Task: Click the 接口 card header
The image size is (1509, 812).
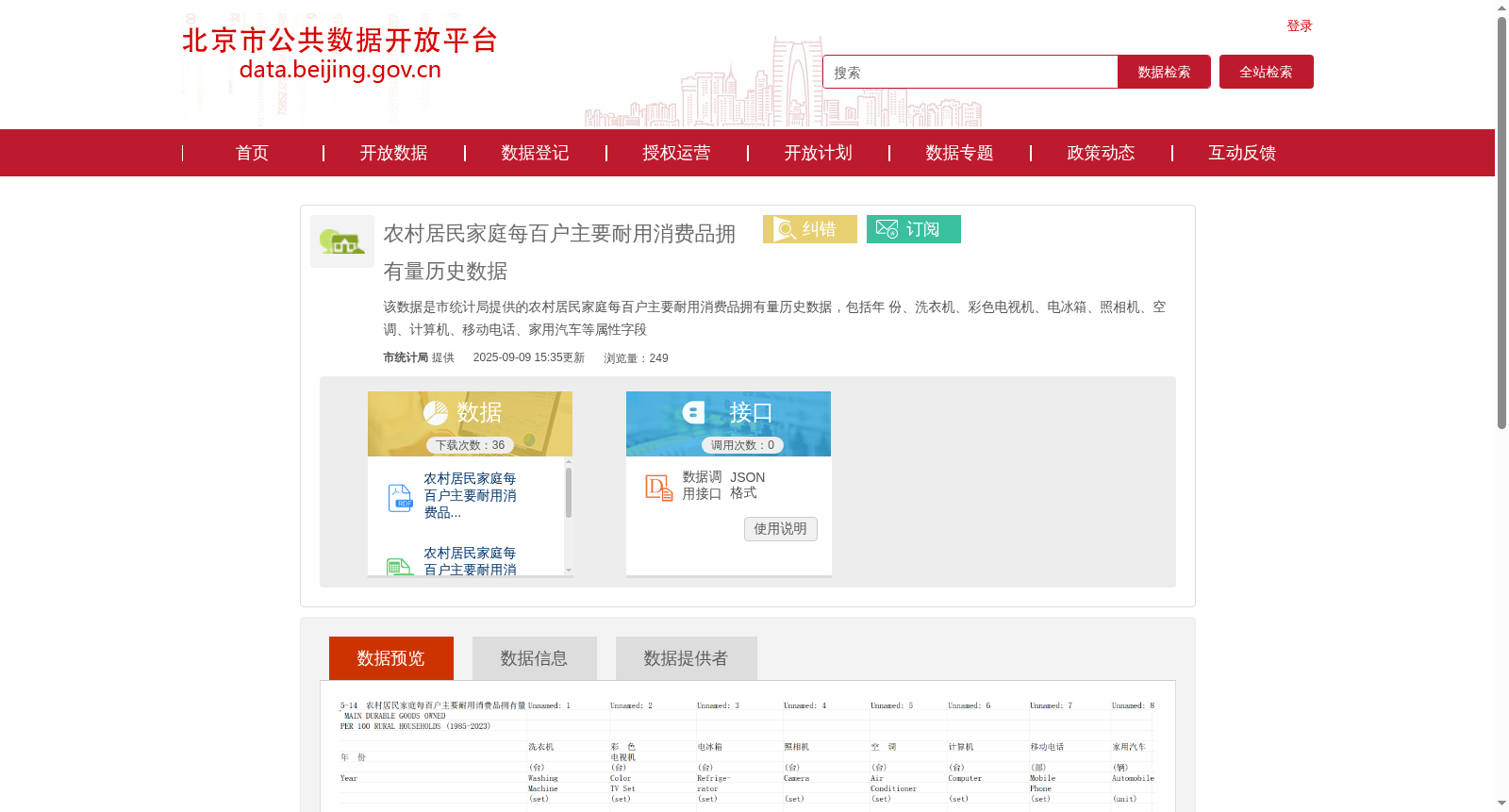Action: (728, 423)
